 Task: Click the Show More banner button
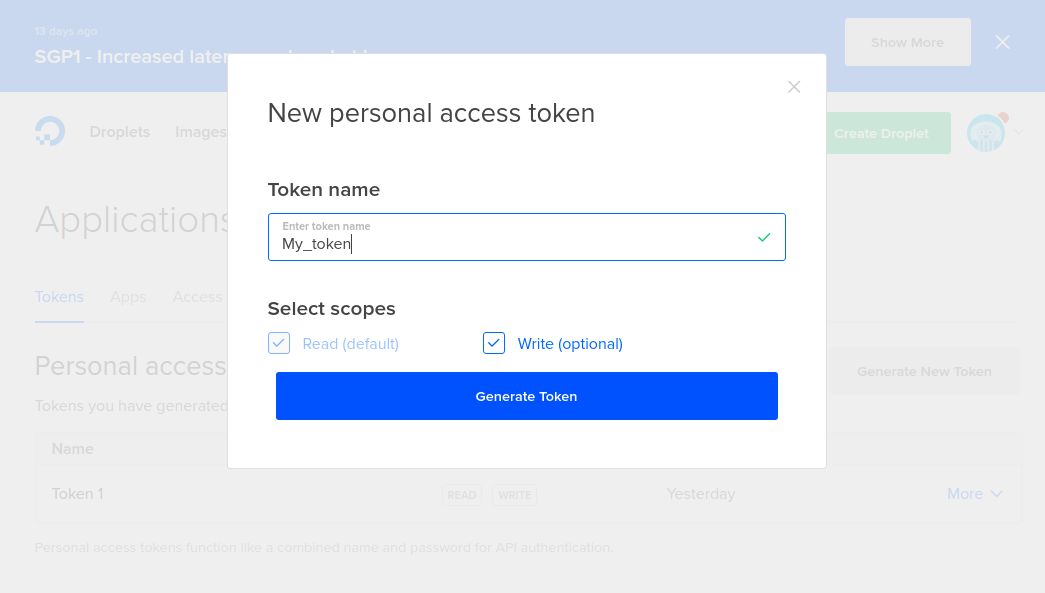pyautogui.click(x=907, y=42)
